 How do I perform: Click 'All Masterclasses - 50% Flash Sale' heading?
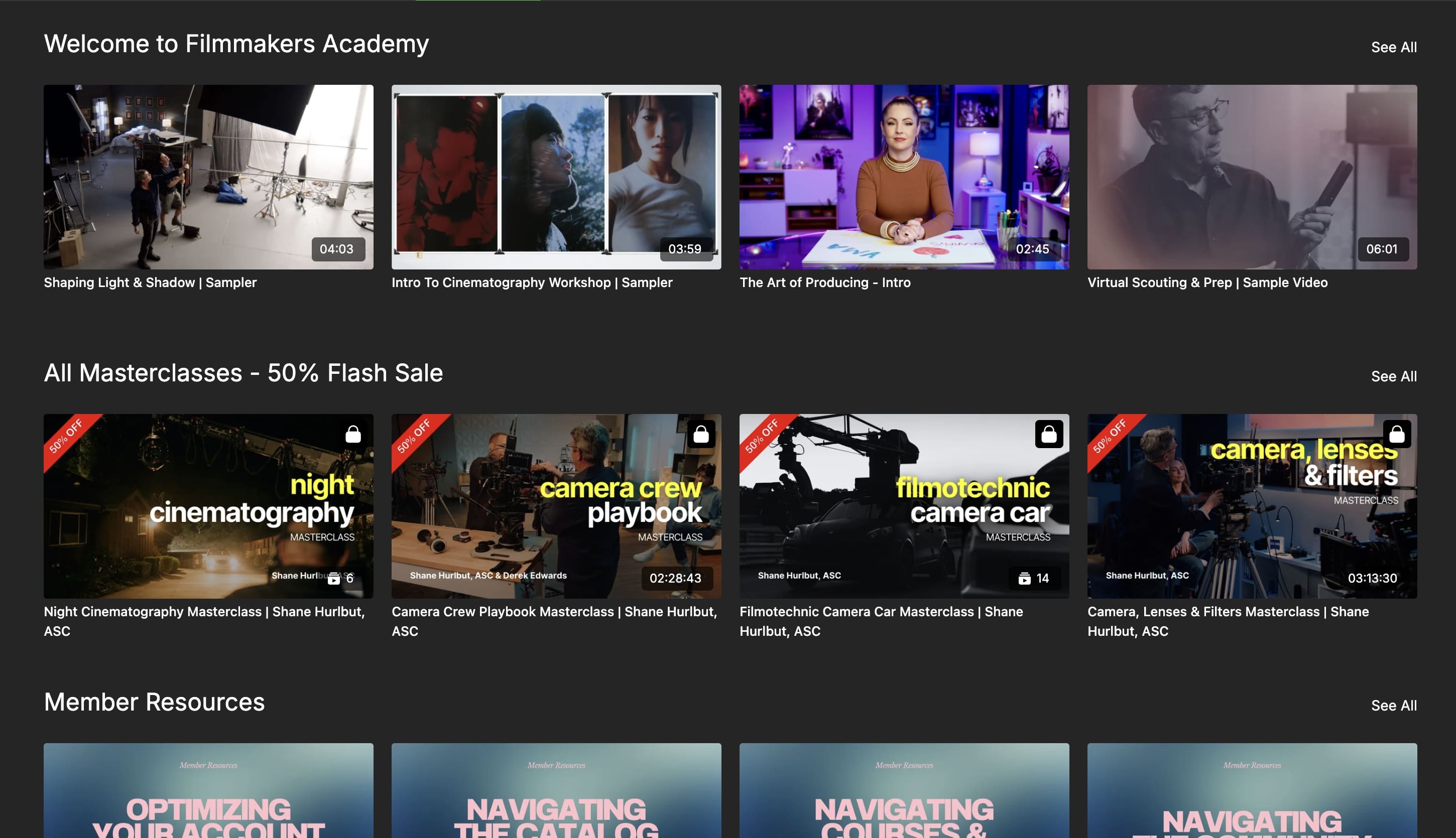click(243, 373)
